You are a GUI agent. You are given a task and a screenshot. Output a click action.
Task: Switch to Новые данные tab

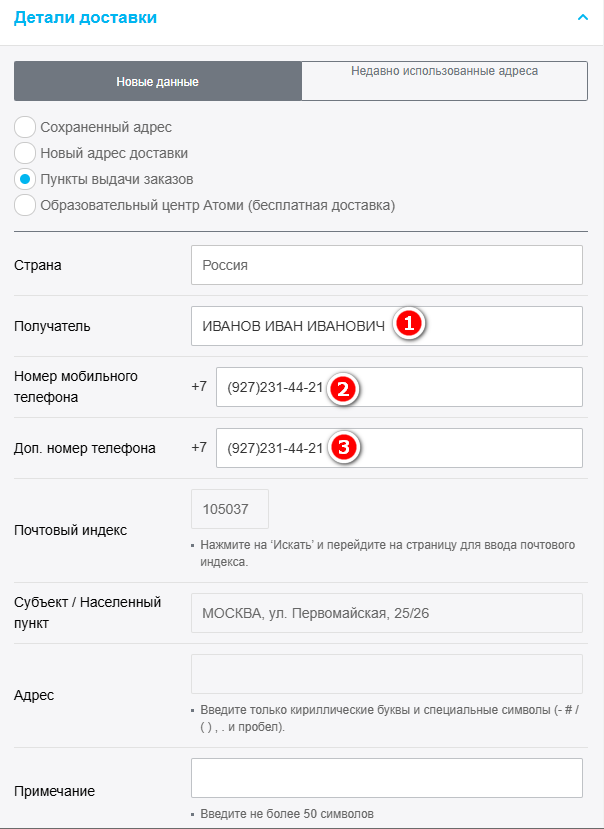click(157, 81)
